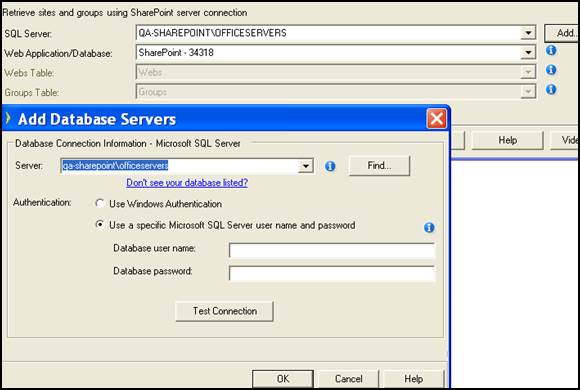Close the Add Database Servers dialog
580x390 pixels.
click(436, 119)
